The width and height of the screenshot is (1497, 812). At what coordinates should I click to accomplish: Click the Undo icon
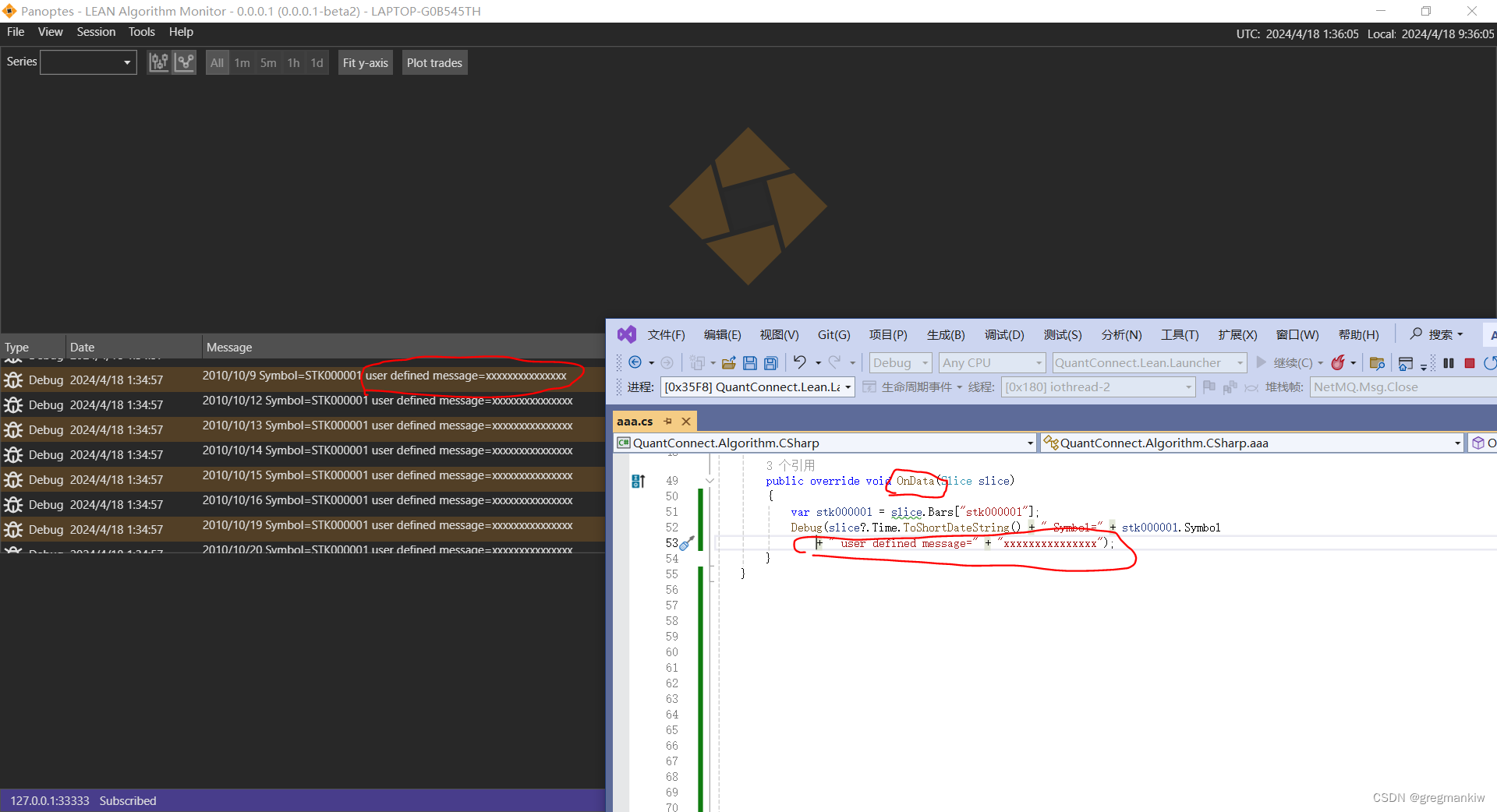(x=800, y=362)
